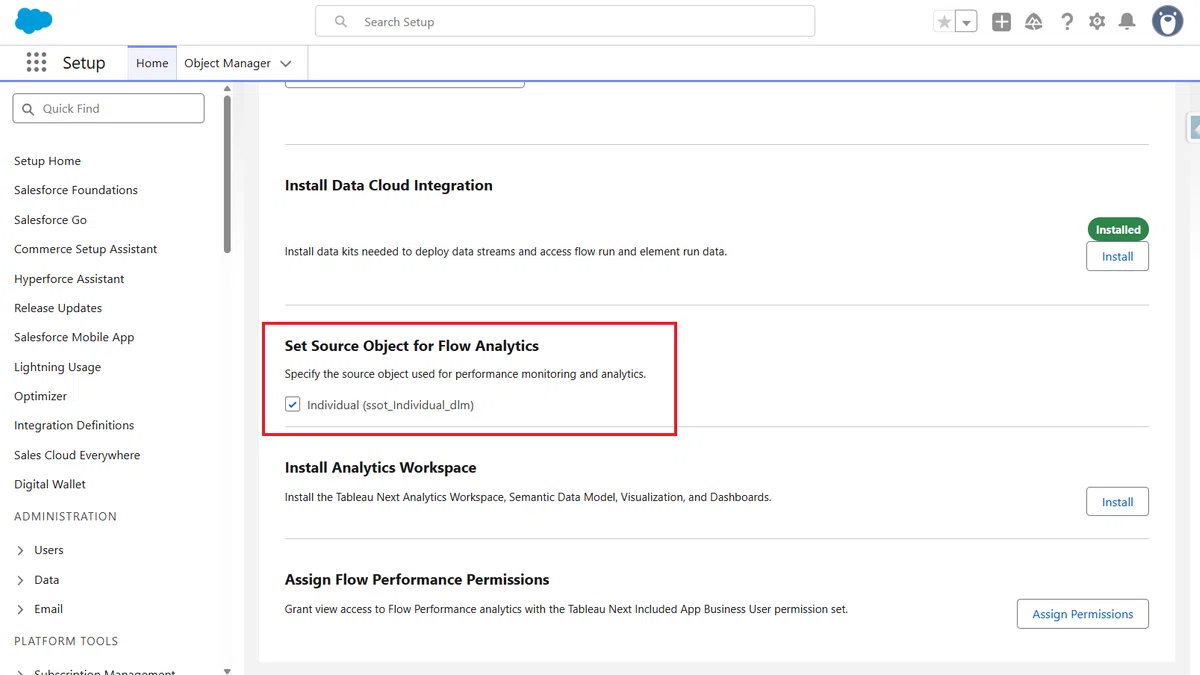
Task: Click the sidebar vertical scrollbar
Action: click(227, 174)
